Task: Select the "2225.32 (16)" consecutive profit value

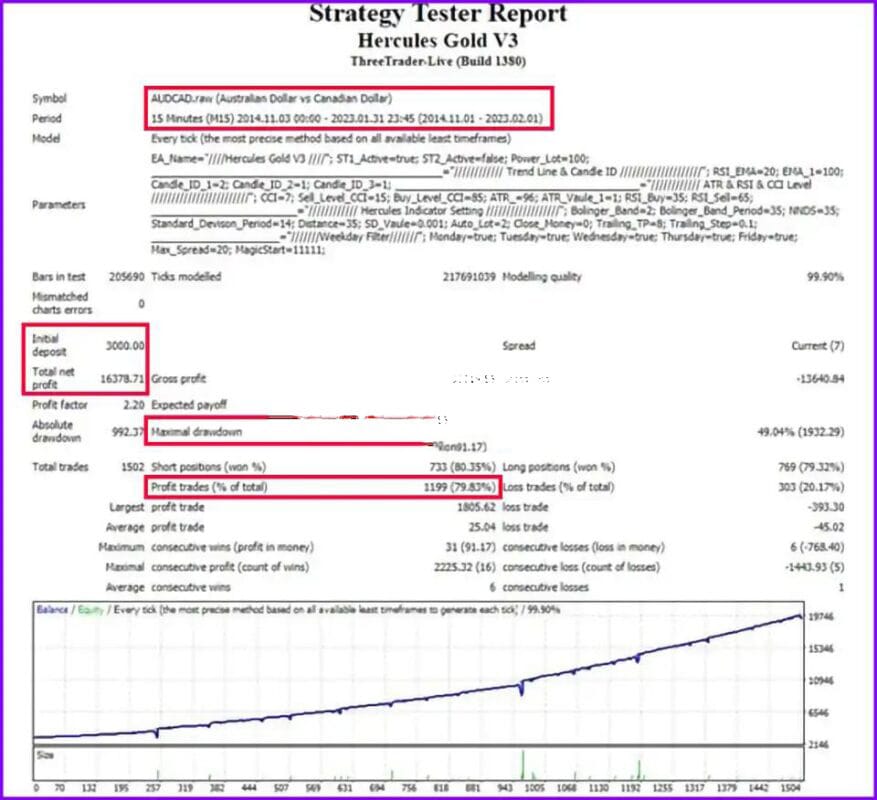Action: point(465,567)
